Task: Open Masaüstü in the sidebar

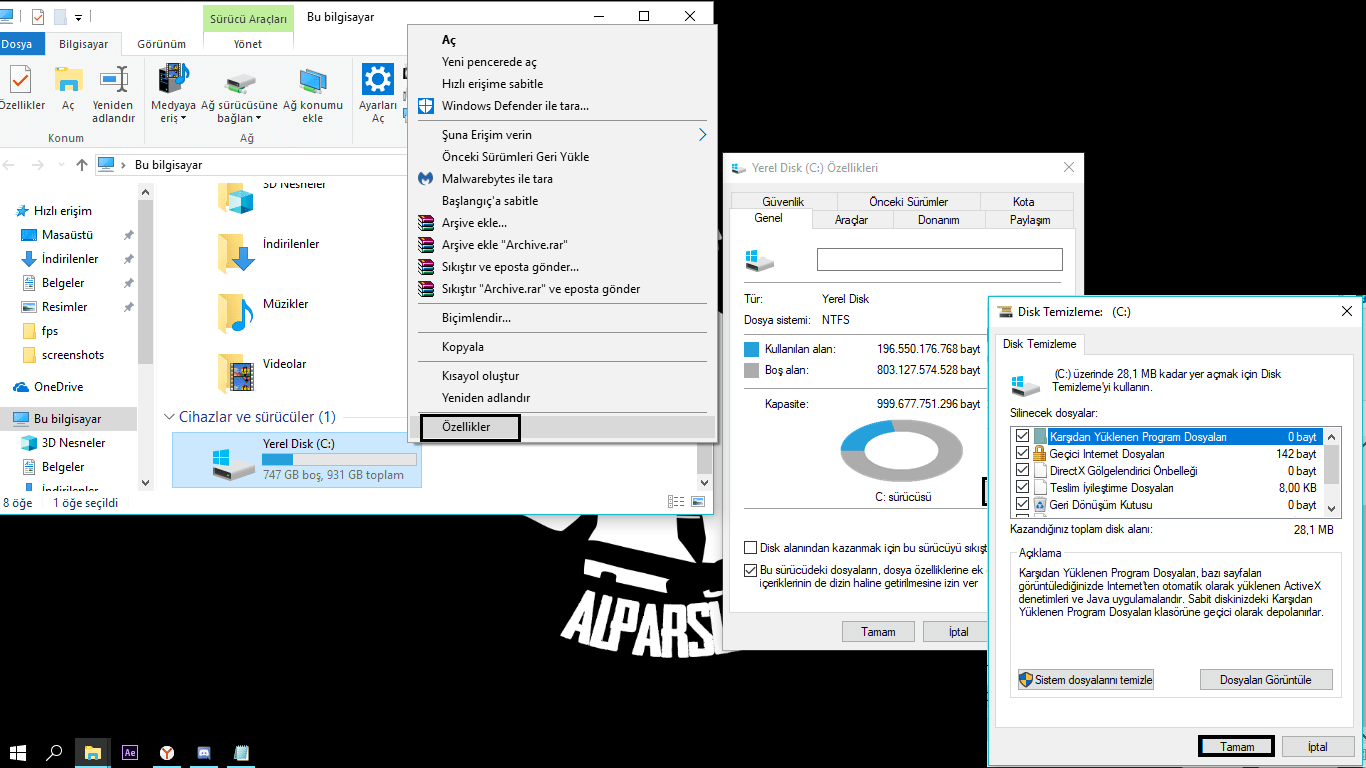Action: (x=67, y=235)
